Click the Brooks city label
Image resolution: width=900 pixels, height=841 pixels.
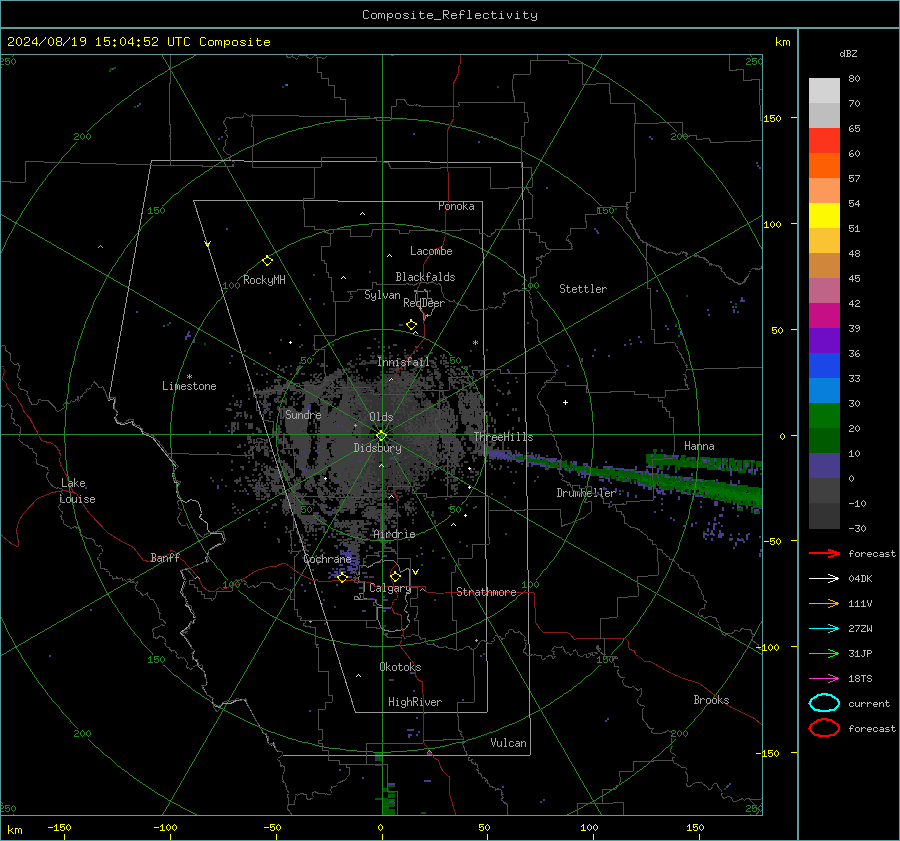(x=711, y=700)
